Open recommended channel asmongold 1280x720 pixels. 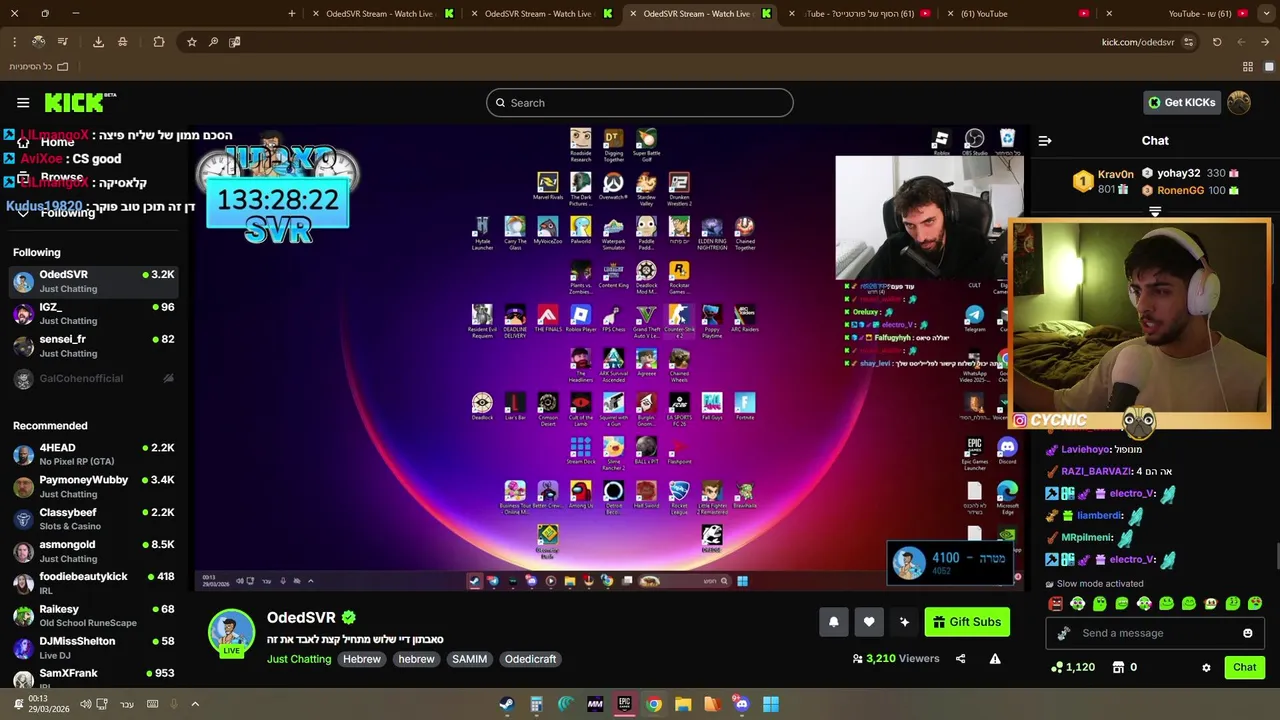pos(93,551)
